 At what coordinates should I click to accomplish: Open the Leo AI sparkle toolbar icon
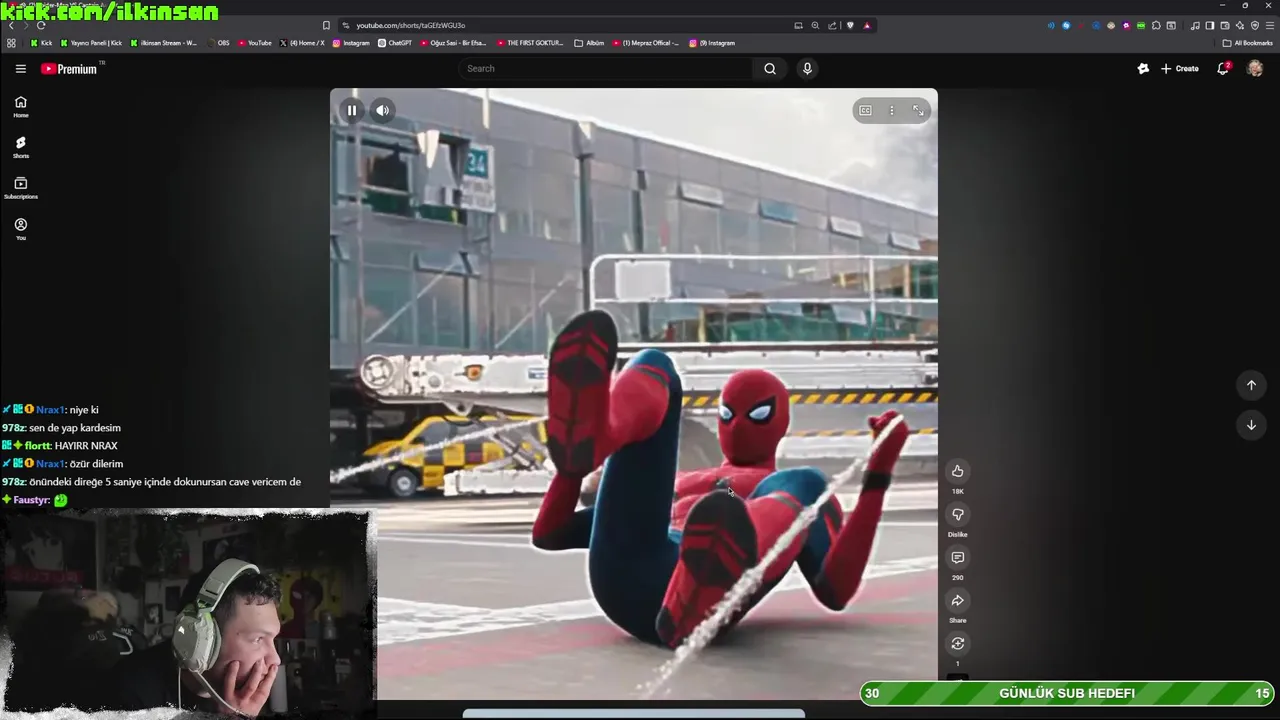coord(1240,25)
